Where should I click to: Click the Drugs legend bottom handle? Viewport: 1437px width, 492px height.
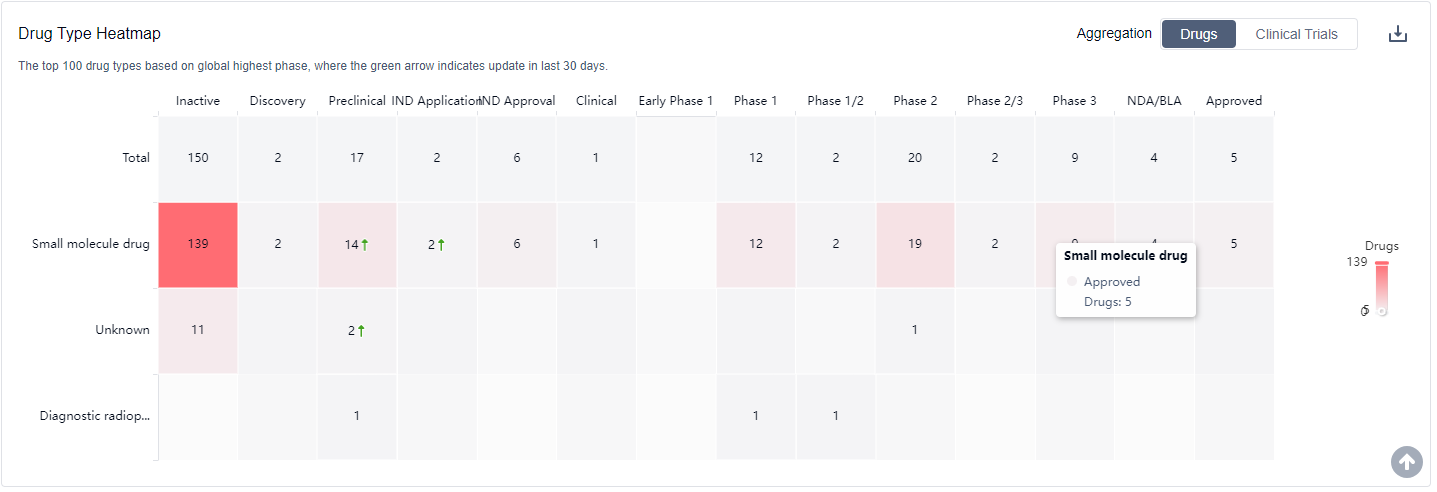(x=1381, y=312)
